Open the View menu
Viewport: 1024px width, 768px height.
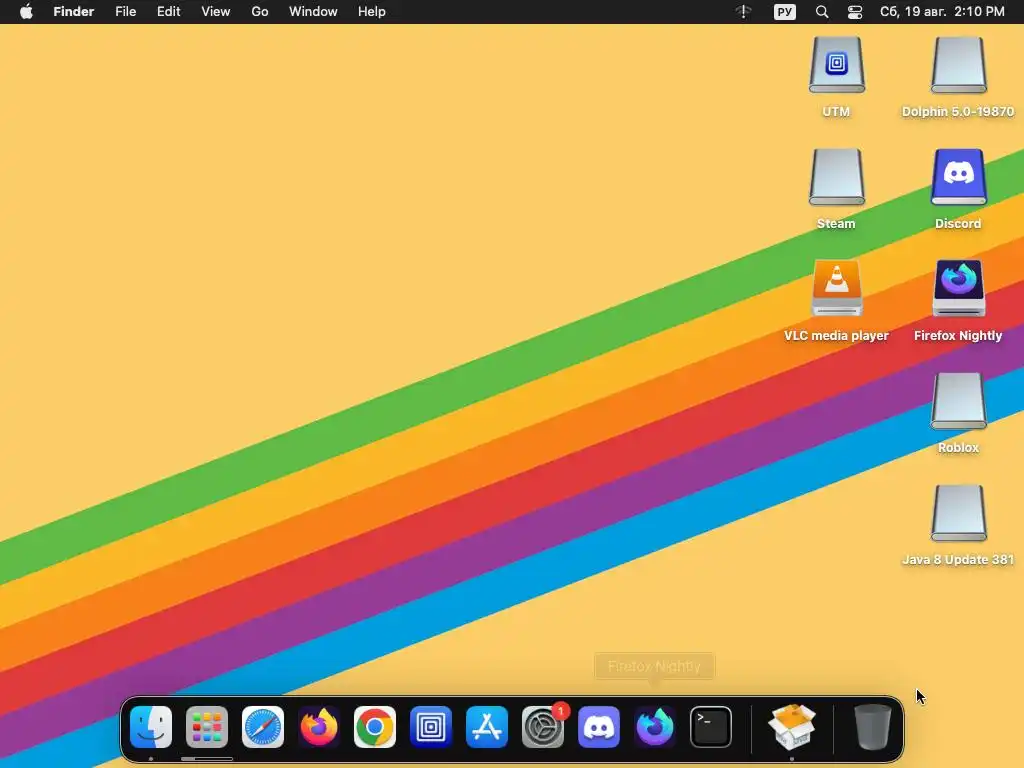[x=216, y=12]
